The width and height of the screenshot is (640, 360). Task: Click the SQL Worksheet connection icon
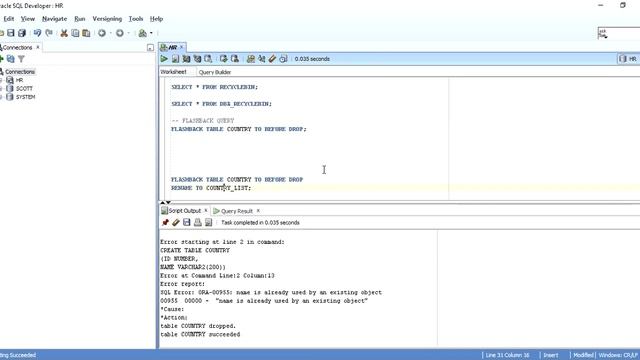(x=142, y=33)
